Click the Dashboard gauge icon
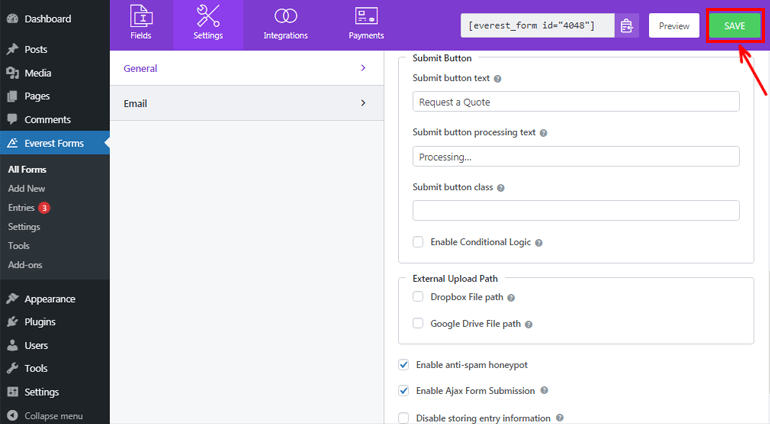This screenshot has width=770, height=424. coord(12,19)
